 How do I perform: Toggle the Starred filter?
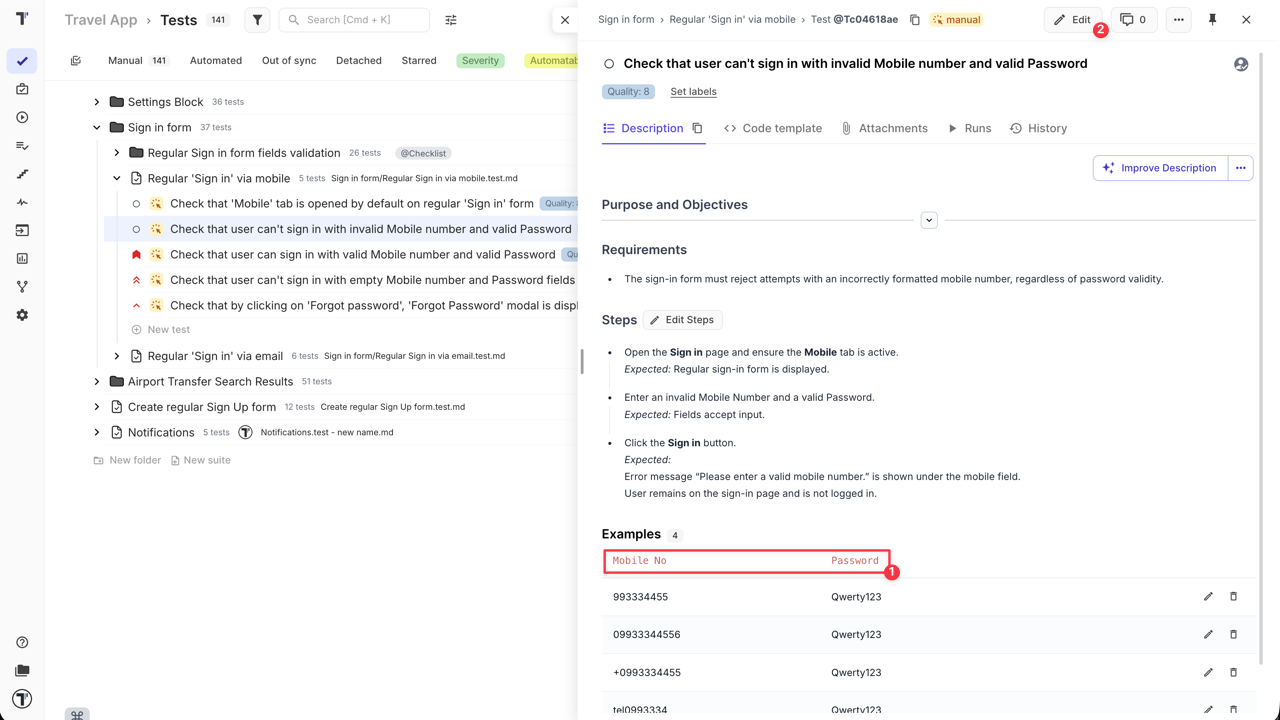tap(419, 60)
